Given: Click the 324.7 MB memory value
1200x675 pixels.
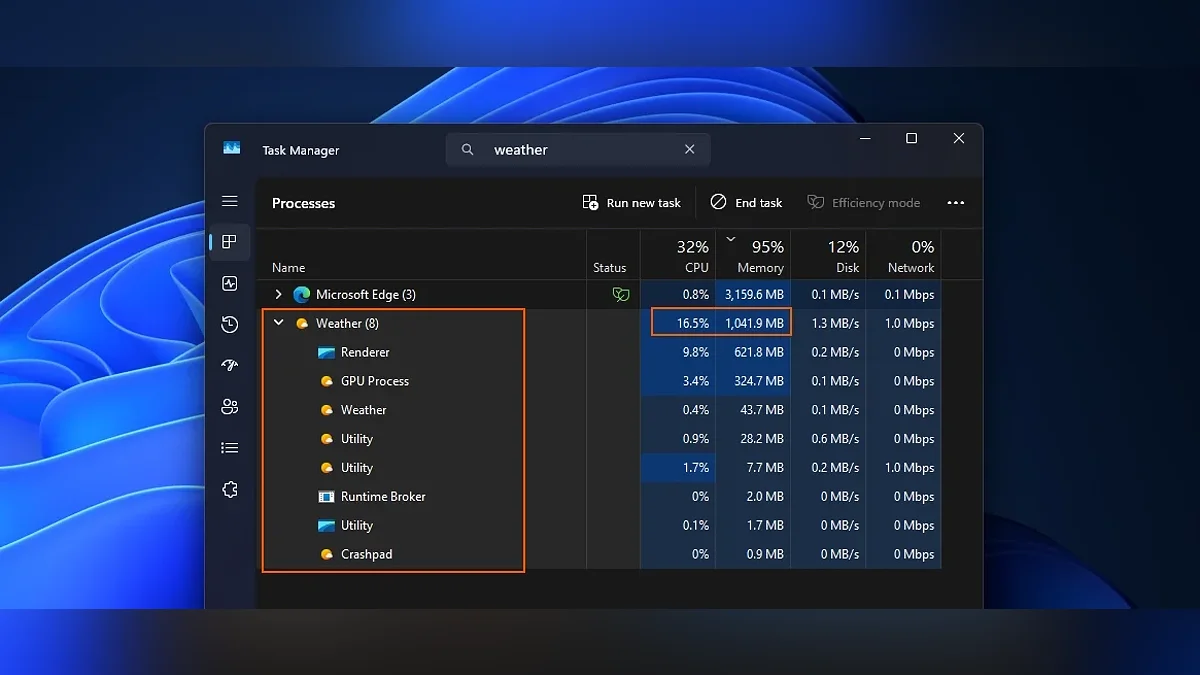Looking at the screenshot, I should (759, 381).
